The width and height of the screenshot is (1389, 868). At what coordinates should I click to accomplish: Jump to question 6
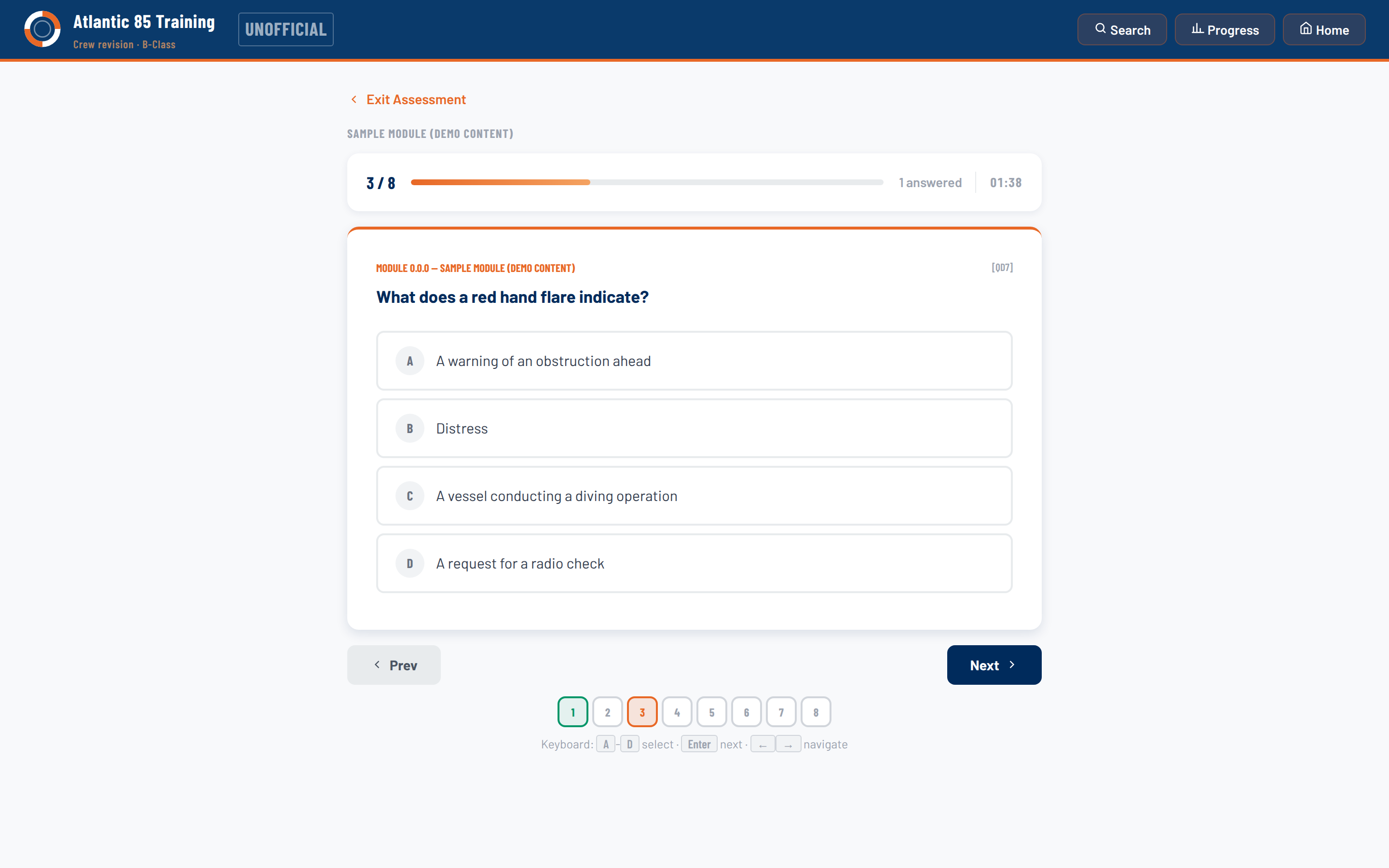(x=746, y=712)
